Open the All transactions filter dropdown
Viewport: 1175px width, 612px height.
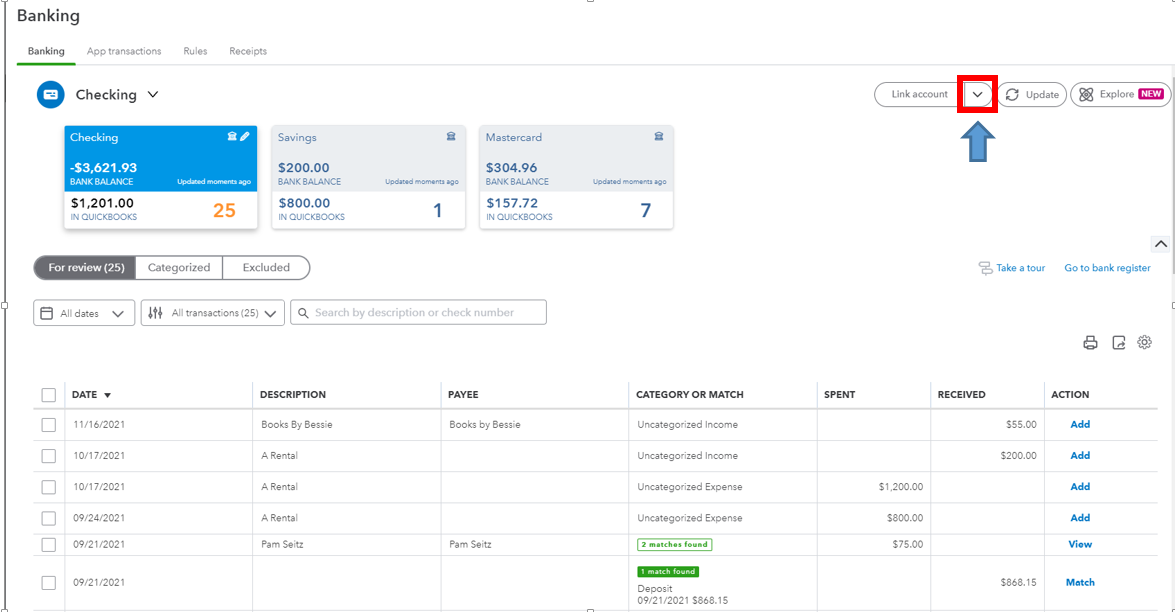[x=212, y=312]
